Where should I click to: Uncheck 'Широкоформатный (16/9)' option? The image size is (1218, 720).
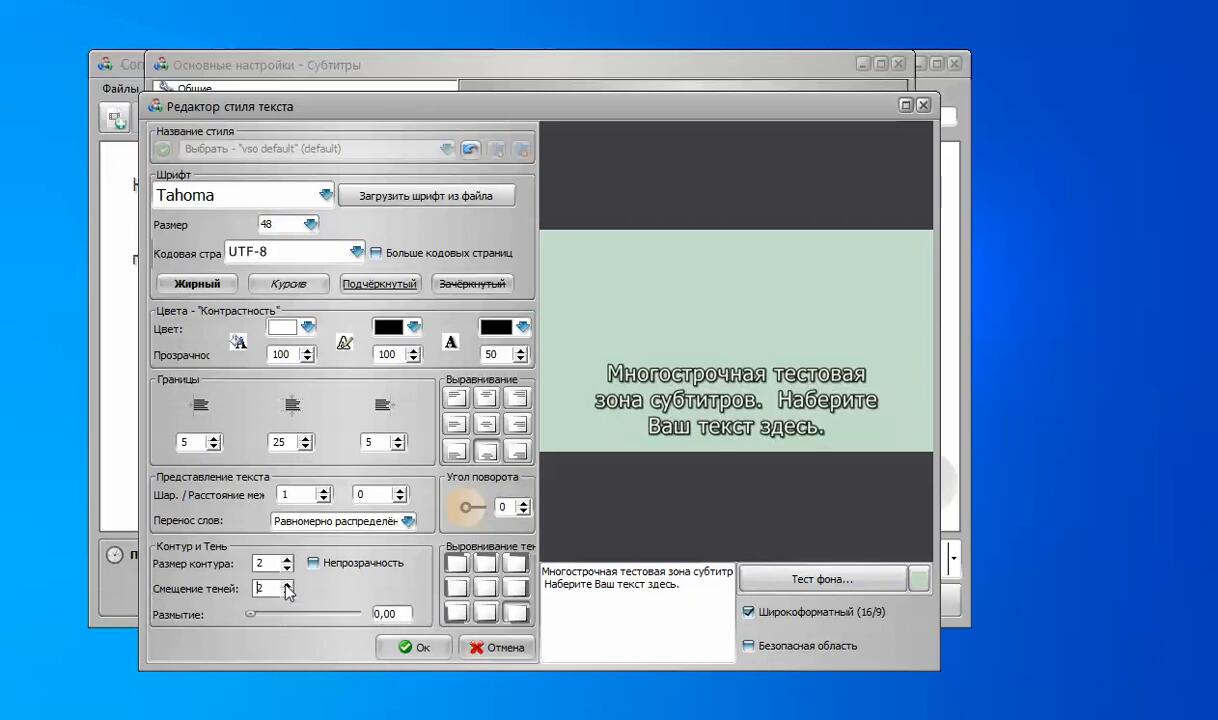click(x=748, y=611)
